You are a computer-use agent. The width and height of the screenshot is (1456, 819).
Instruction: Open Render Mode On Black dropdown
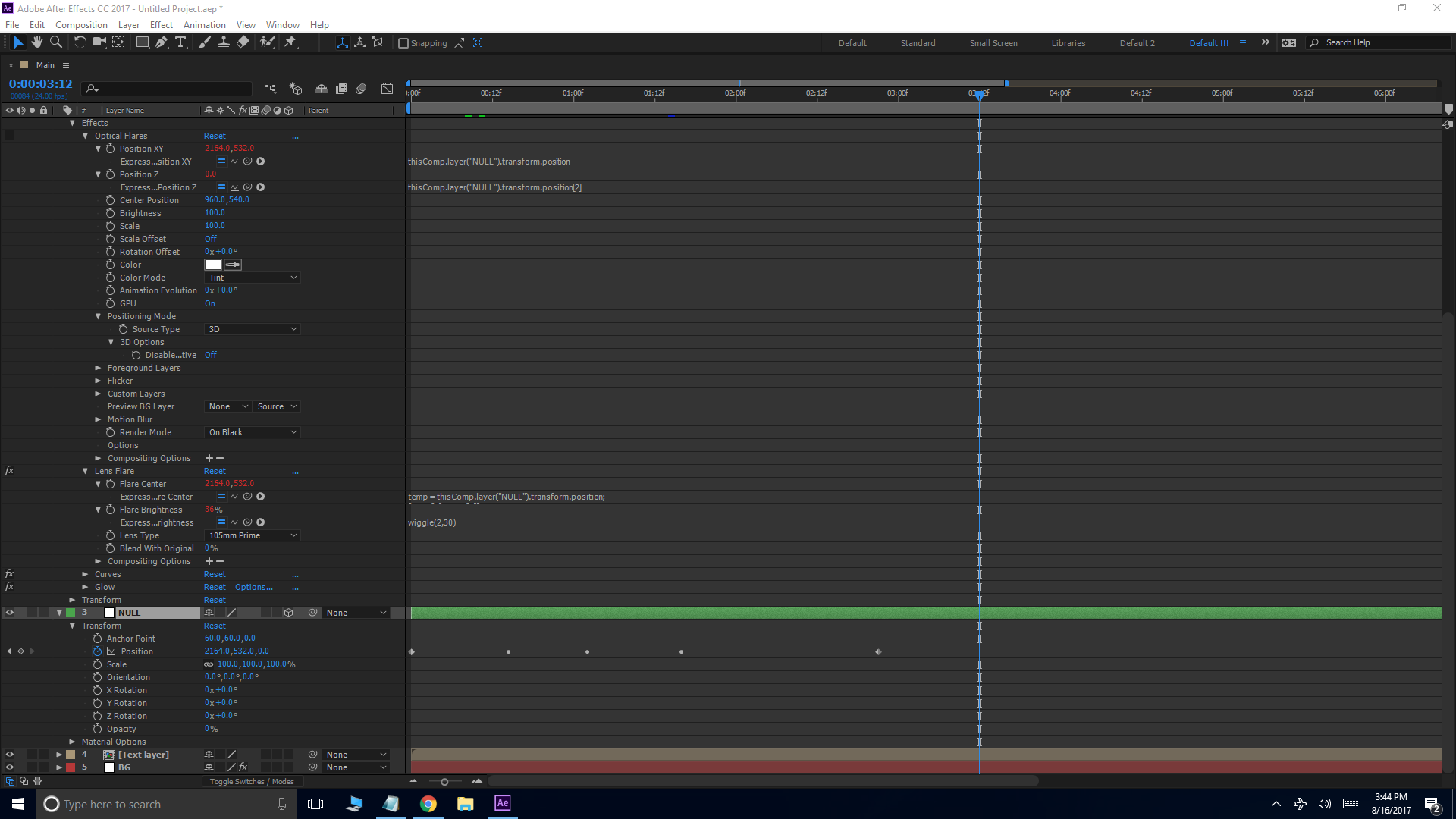pyautogui.click(x=253, y=432)
